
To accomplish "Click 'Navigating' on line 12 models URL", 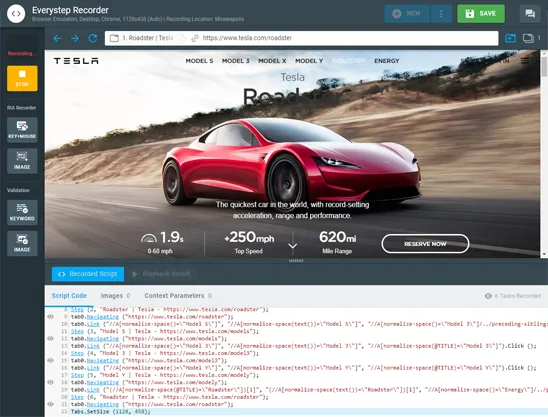I will click(x=103, y=339).
